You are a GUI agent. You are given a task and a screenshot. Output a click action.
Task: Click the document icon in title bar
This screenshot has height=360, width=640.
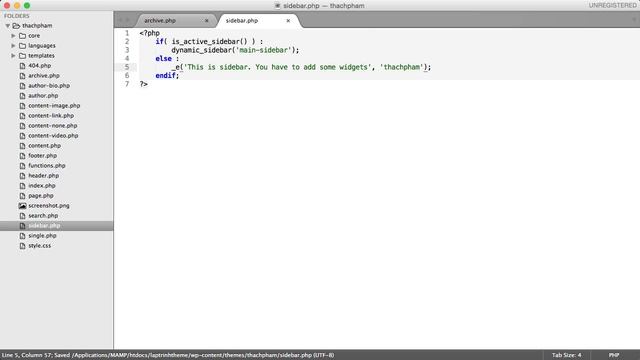click(278, 6)
